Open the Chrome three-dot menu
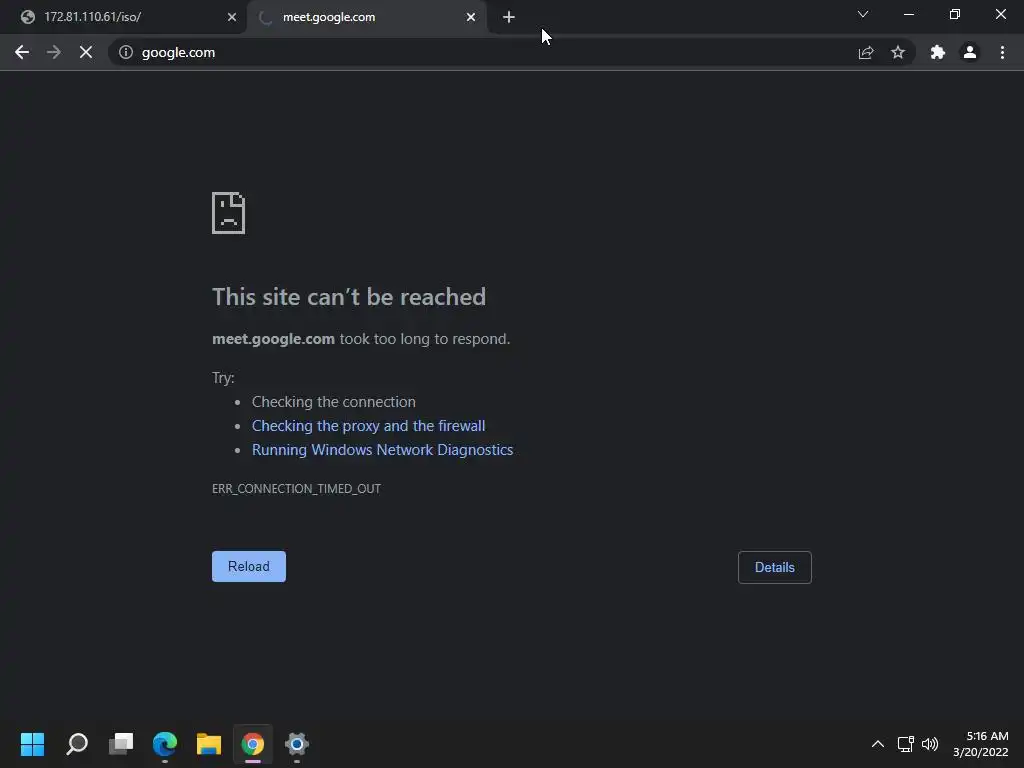The width and height of the screenshot is (1024, 768). [1002, 52]
